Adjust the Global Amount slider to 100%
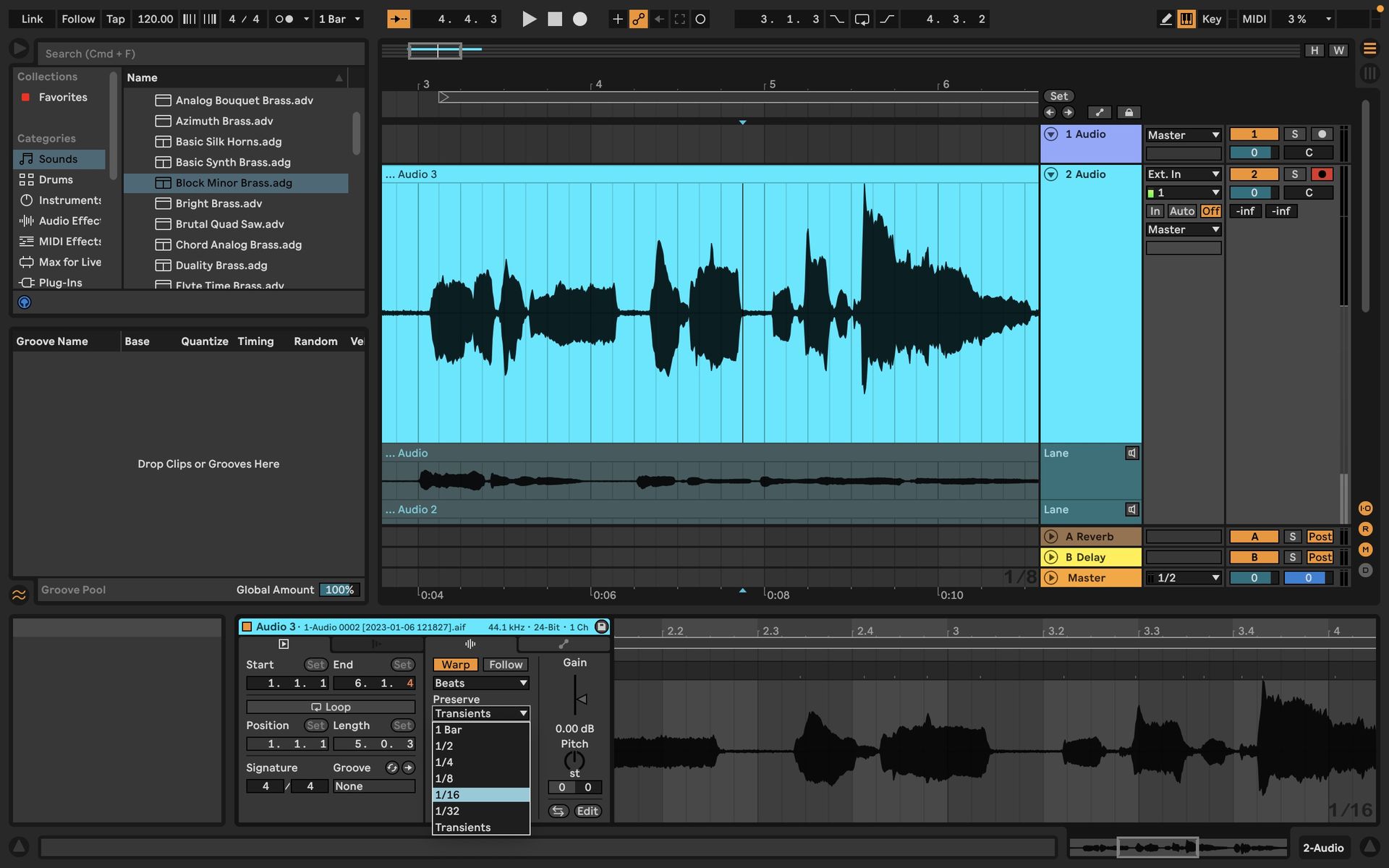Image resolution: width=1389 pixels, height=868 pixels. (339, 590)
